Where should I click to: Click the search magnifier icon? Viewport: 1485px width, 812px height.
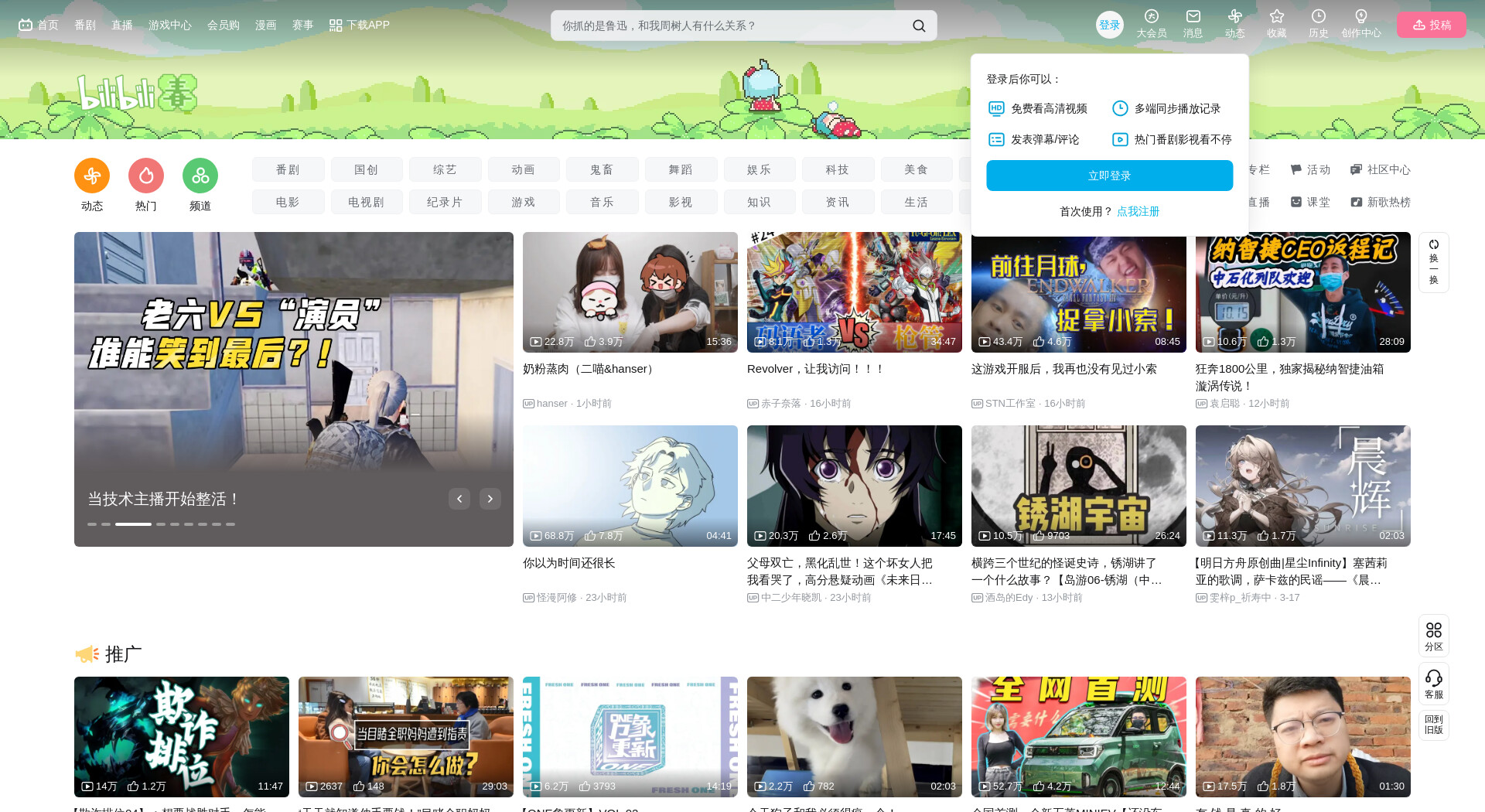(x=919, y=26)
